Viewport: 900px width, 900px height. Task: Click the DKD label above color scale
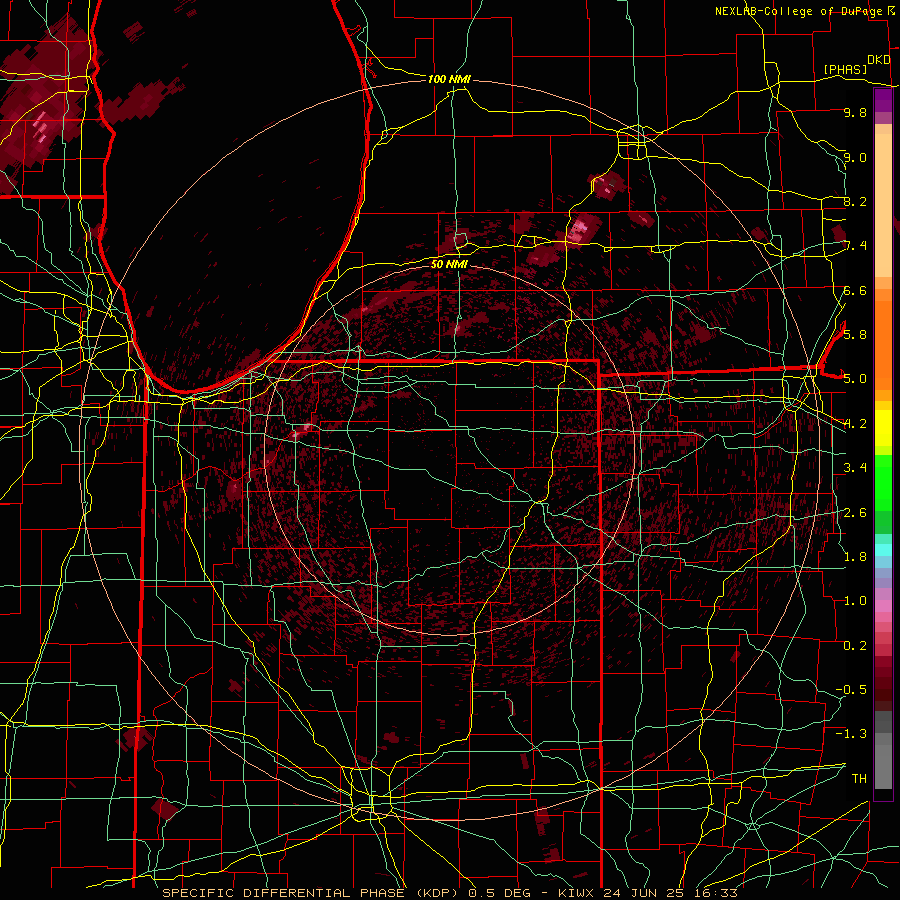coord(878,60)
